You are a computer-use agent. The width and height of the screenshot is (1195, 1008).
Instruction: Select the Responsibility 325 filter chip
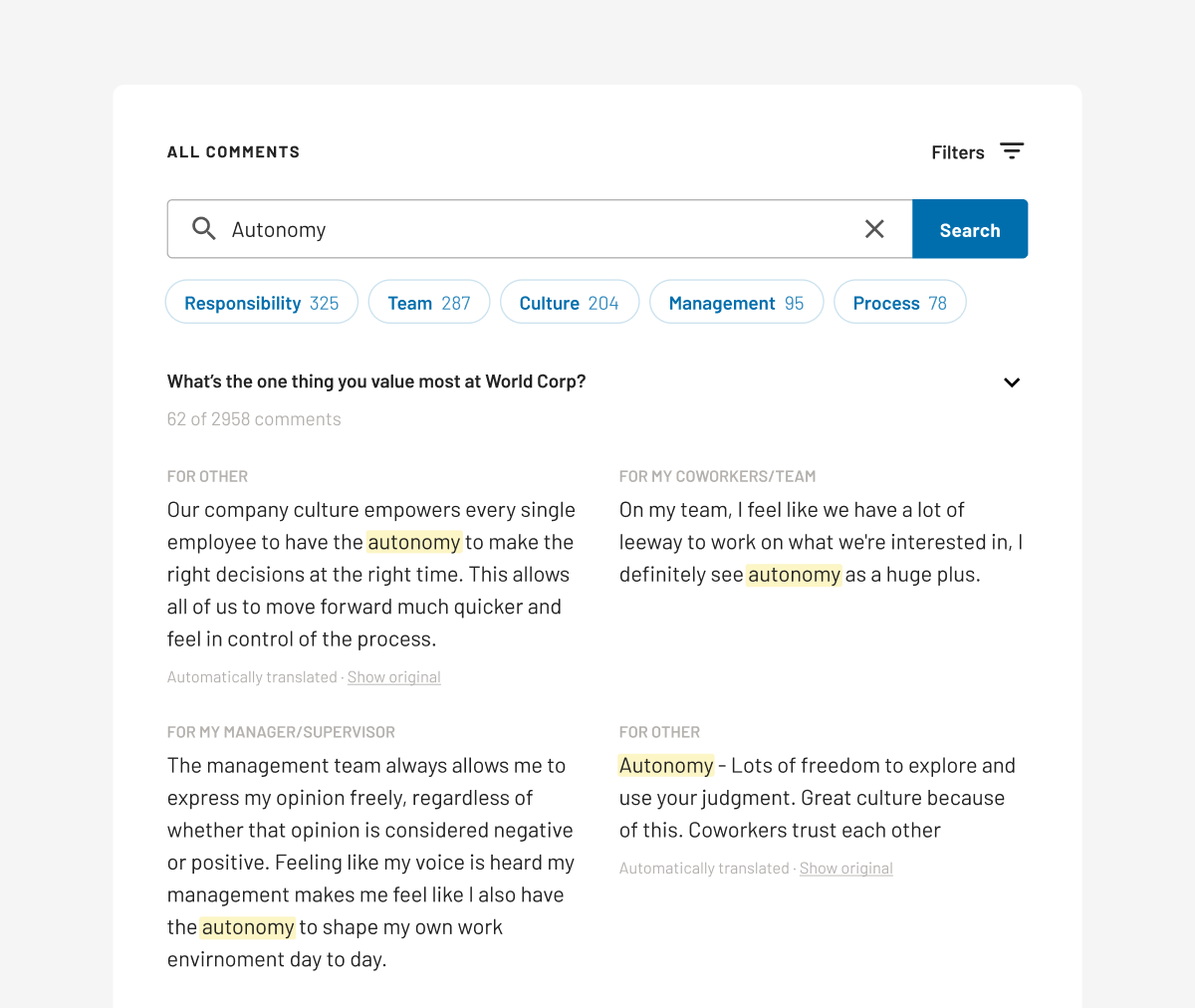coord(261,302)
